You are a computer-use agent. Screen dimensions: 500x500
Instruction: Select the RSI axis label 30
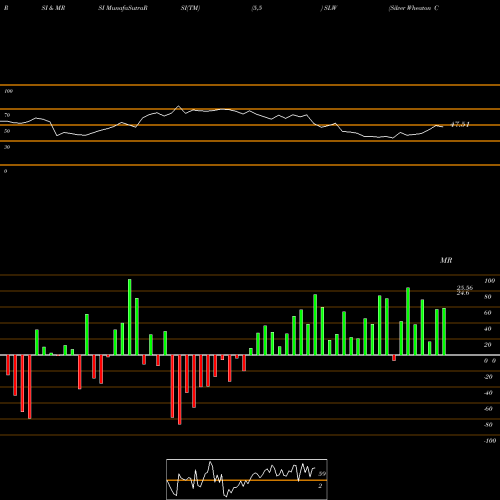click(7, 147)
